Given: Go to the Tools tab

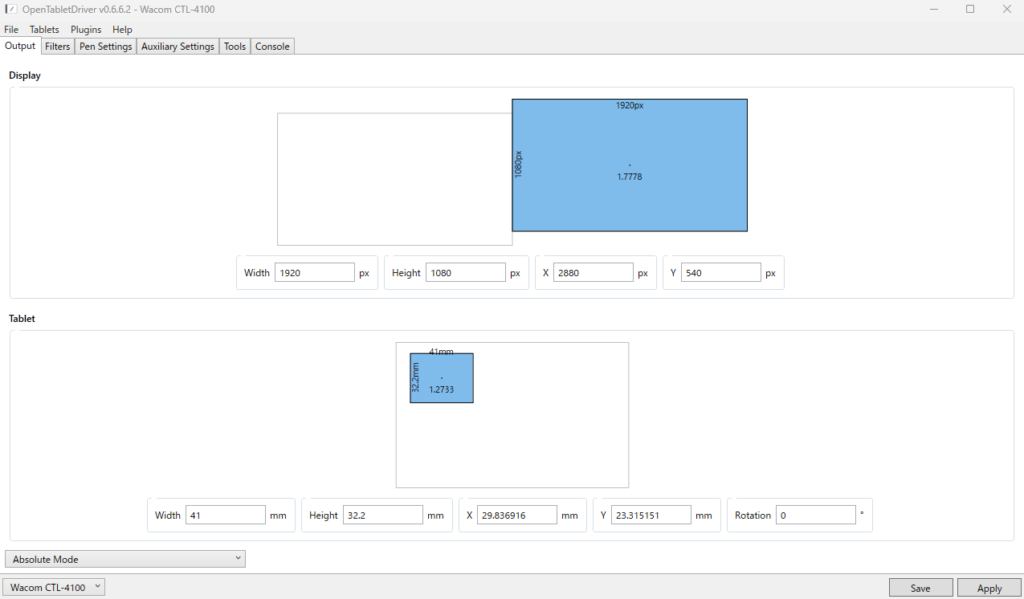Looking at the screenshot, I should point(235,46).
